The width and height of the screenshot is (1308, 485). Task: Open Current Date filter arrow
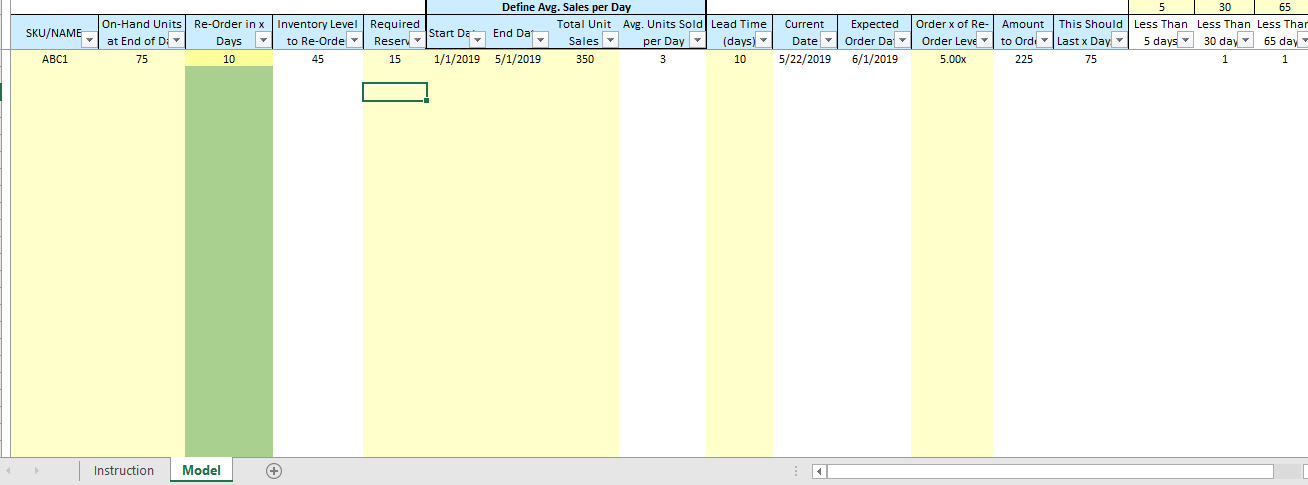point(830,40)
